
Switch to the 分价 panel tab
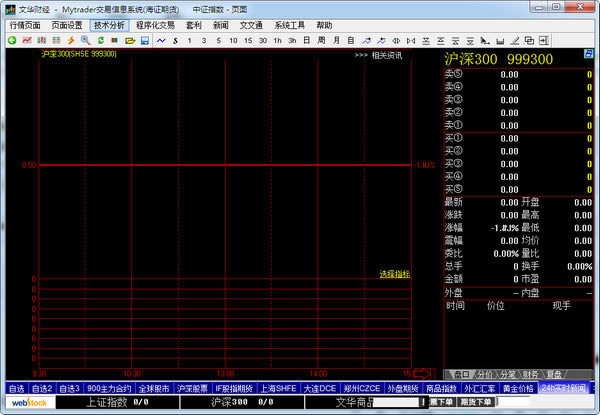(x=485, y=374)
